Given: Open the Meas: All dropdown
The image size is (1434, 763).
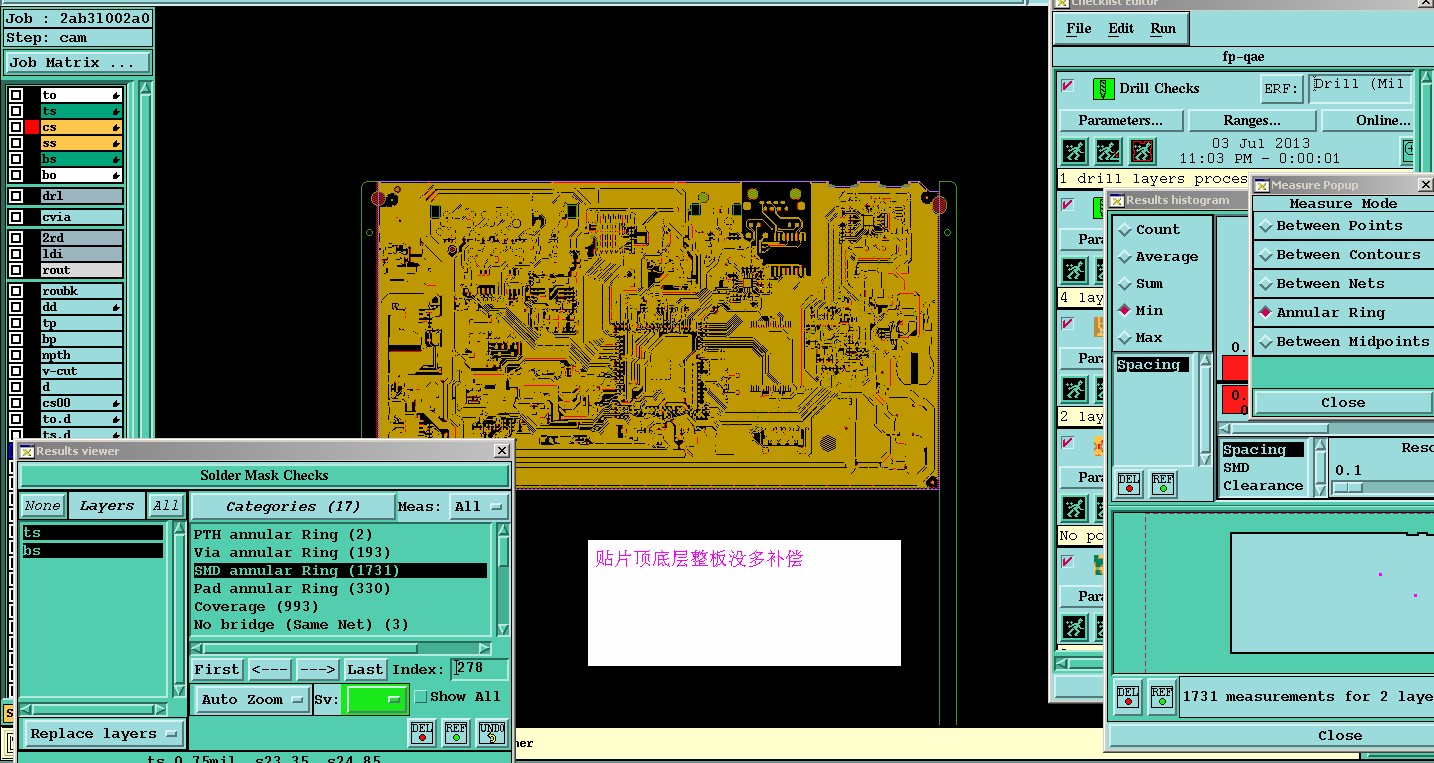Looking at the screenshot, I should pyautogui.click(x=479, y=507).
